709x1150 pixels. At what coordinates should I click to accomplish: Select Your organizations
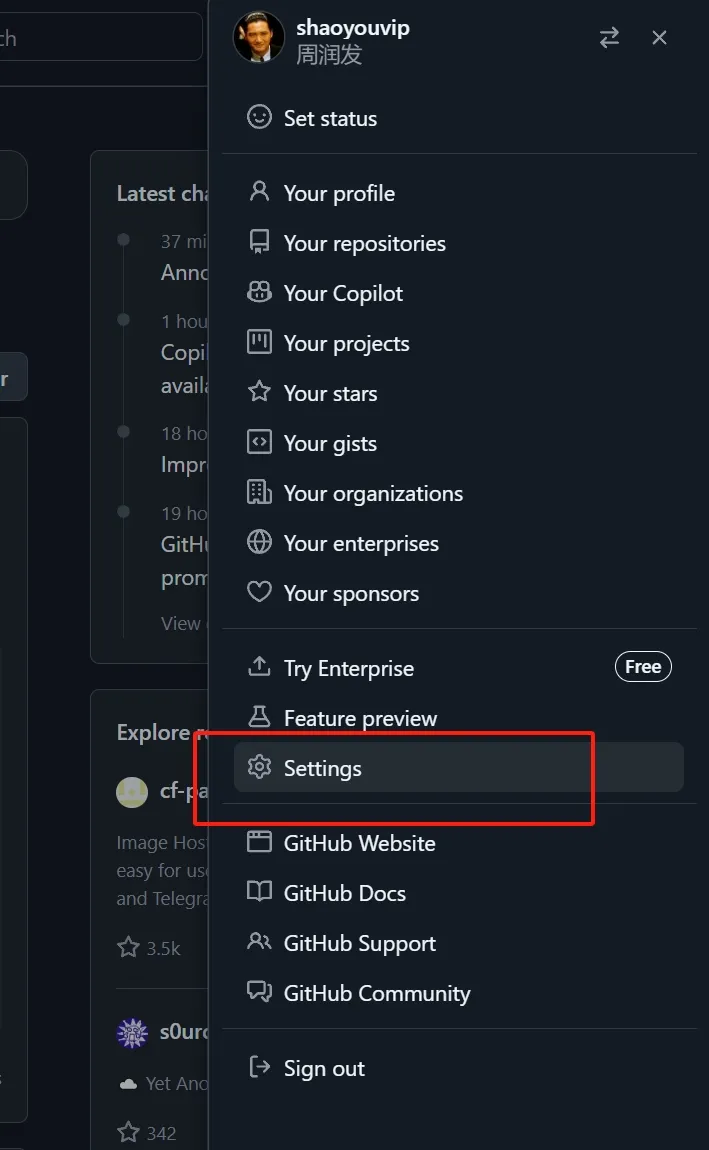373,493
